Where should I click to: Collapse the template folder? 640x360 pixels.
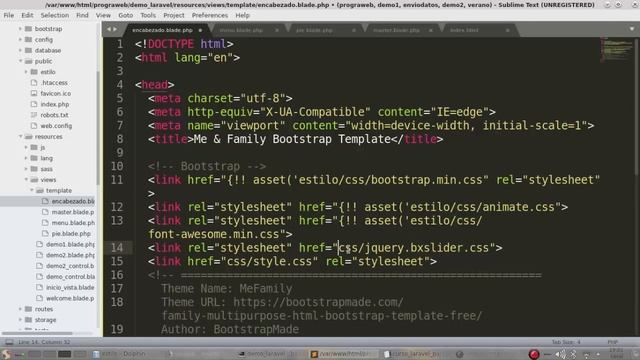(x=32, y=190)
